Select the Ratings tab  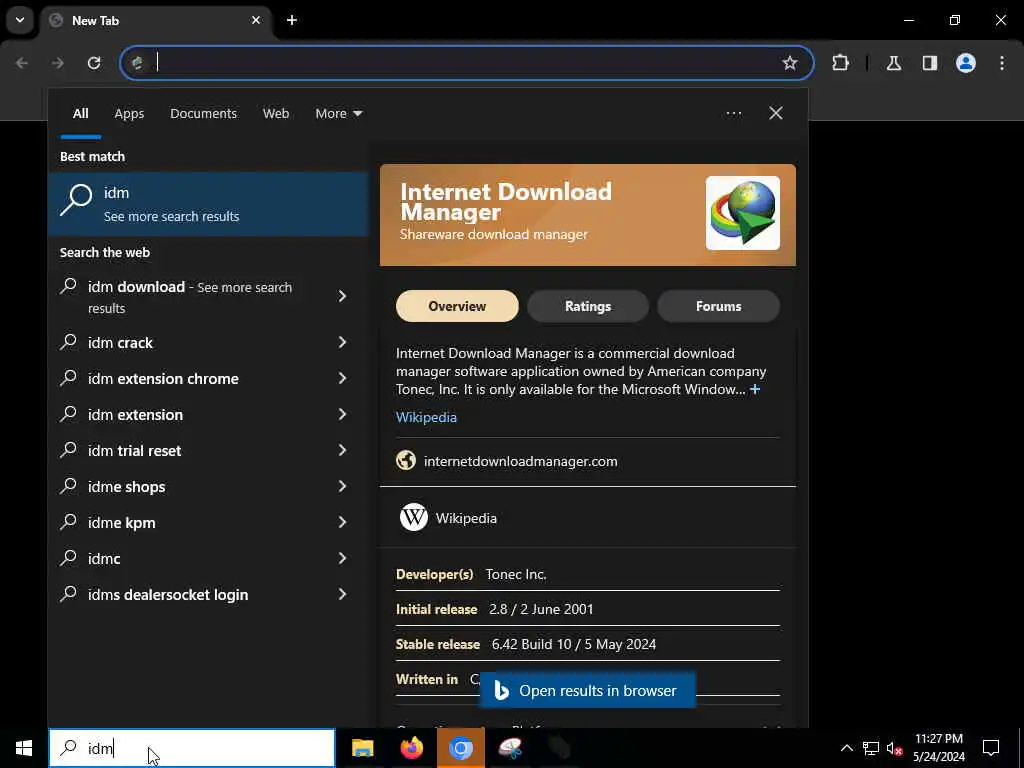[588, 306]
